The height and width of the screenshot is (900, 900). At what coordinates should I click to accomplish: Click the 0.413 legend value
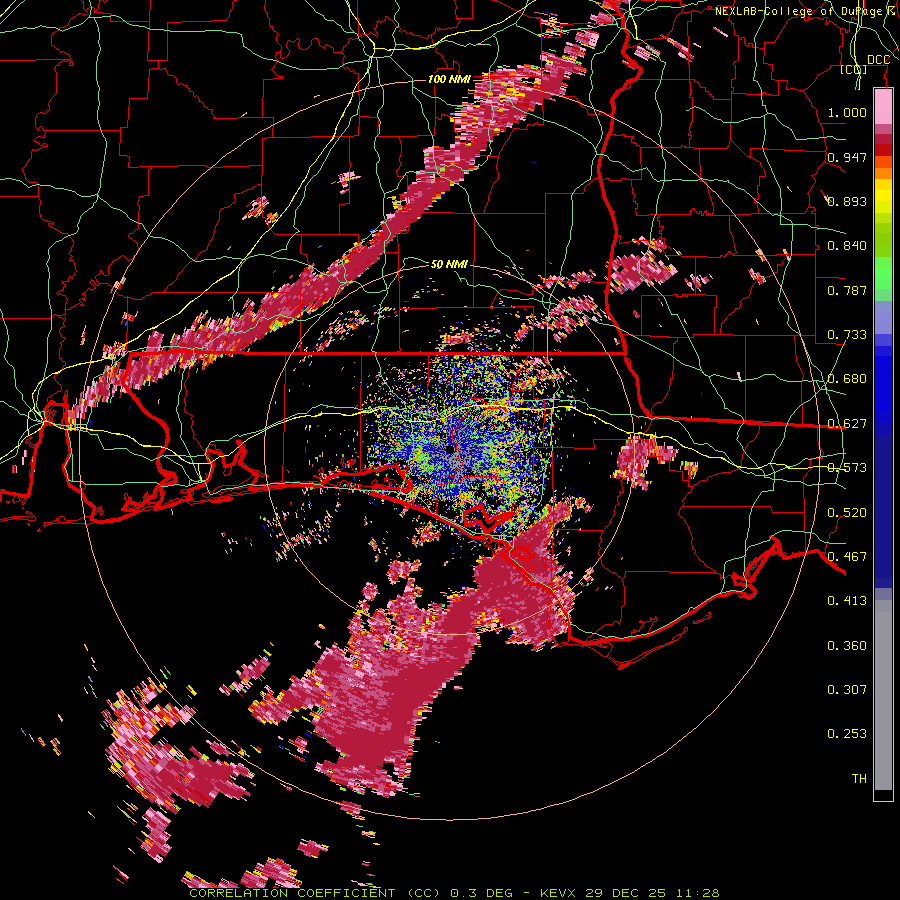(847, 601)
